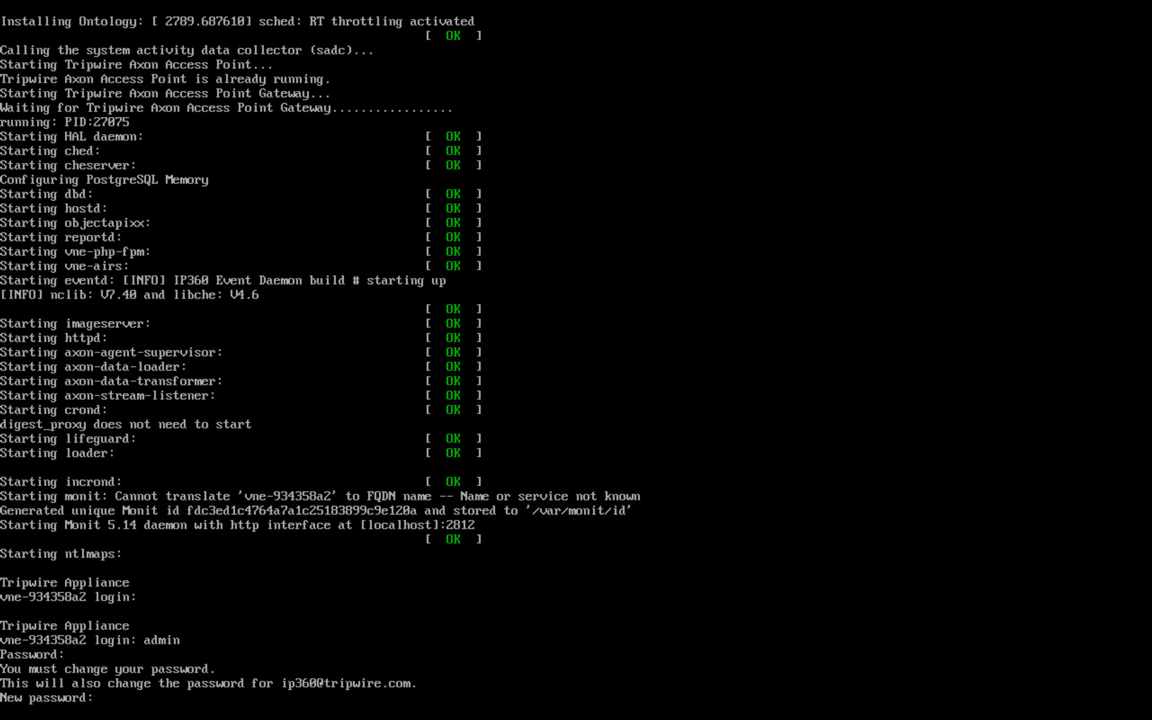Click 'Configuring PostgreSQL Memory' line
1152x720 pixels.
(x=104, y=180)
